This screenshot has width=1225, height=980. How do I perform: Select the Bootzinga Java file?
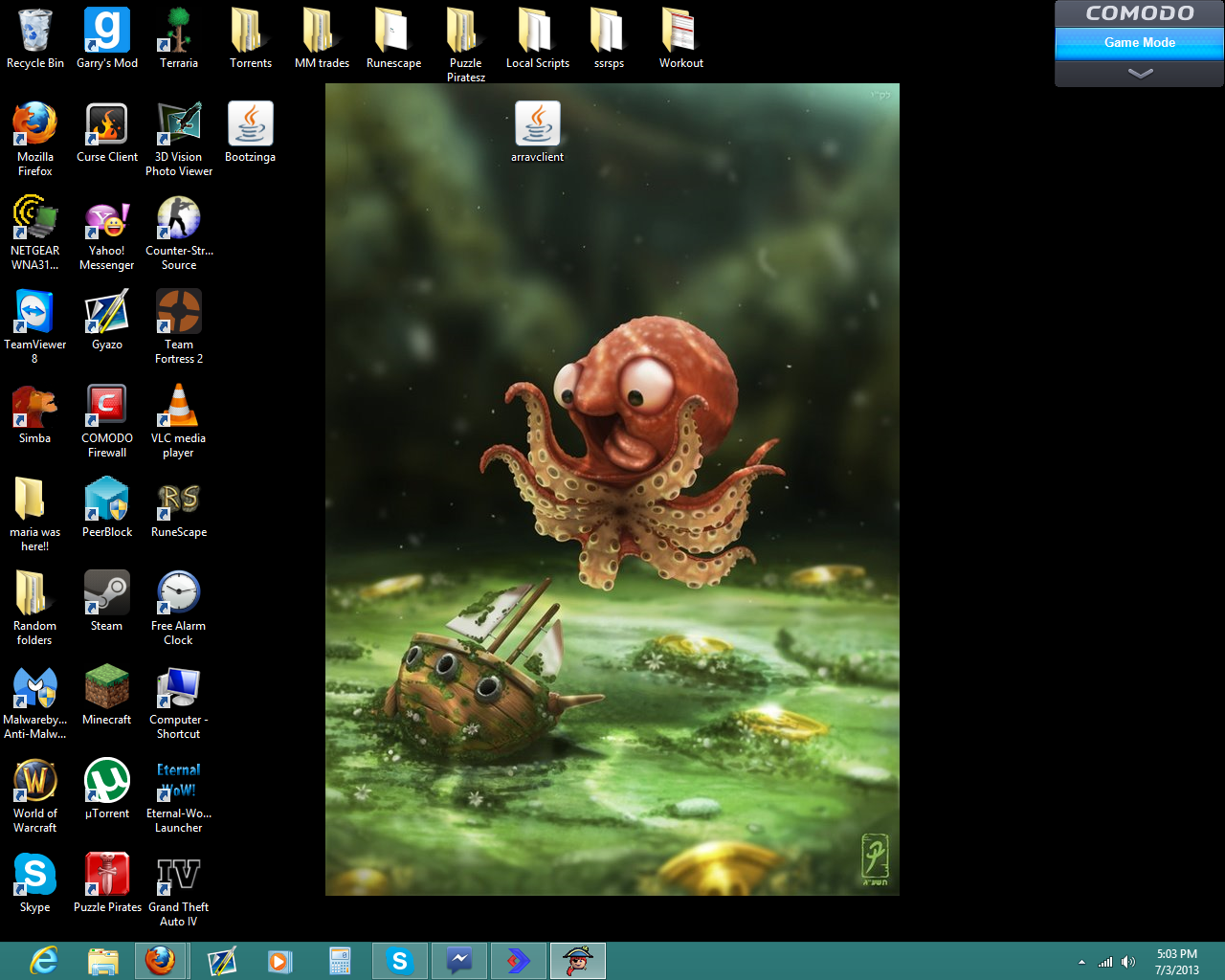(x=251, y=132)
